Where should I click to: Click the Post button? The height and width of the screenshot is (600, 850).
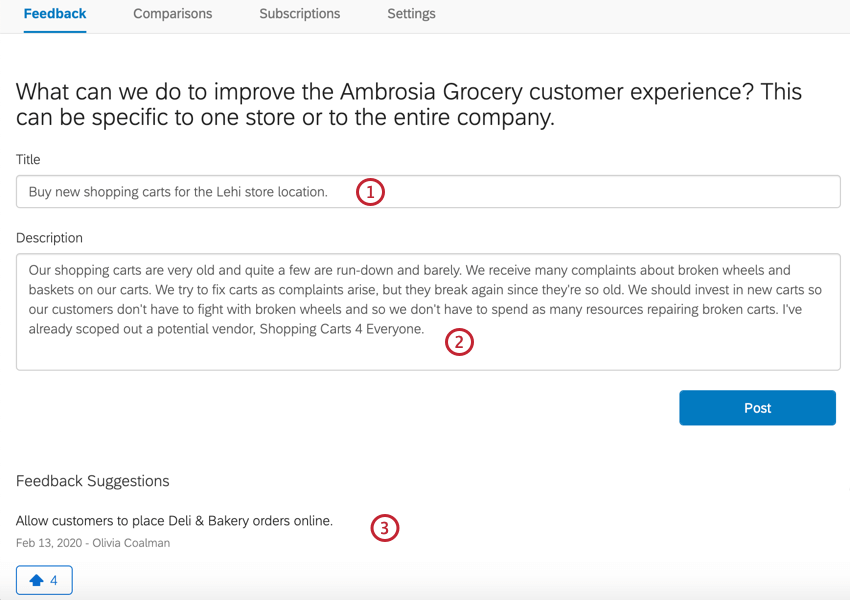coord(757,407)
